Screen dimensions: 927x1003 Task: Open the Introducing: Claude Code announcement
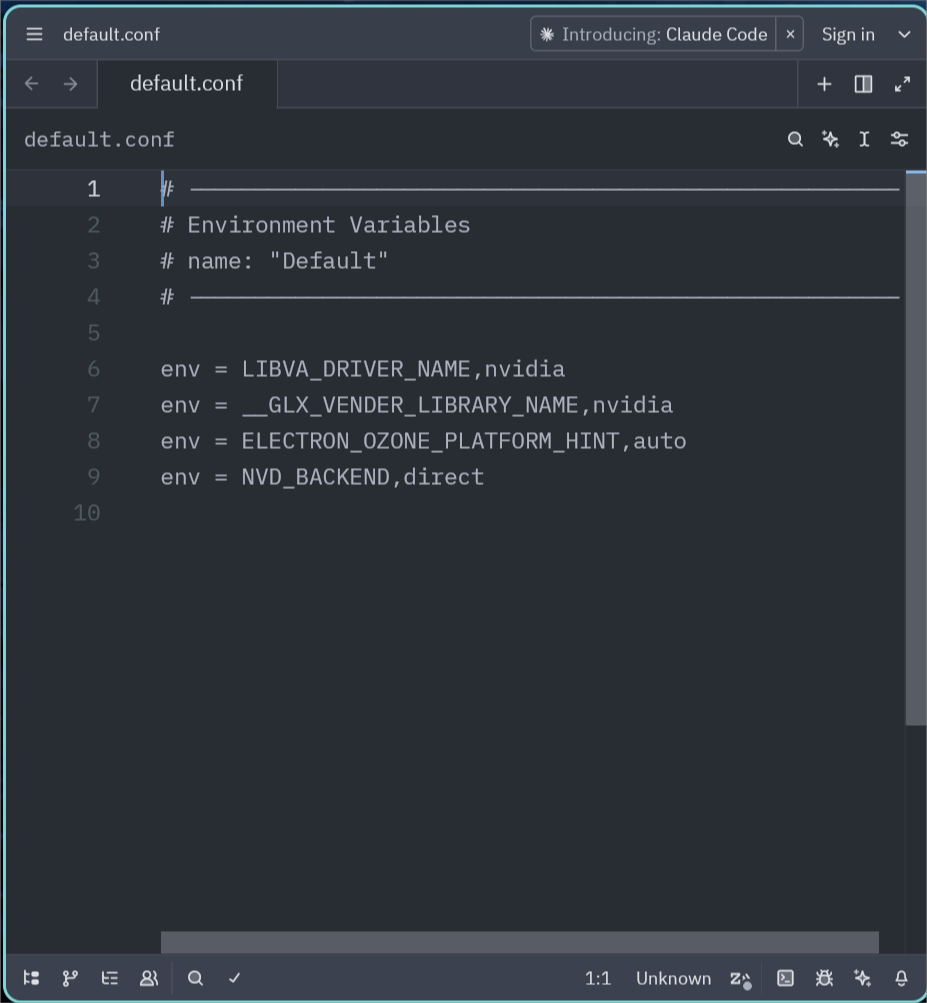653,34
